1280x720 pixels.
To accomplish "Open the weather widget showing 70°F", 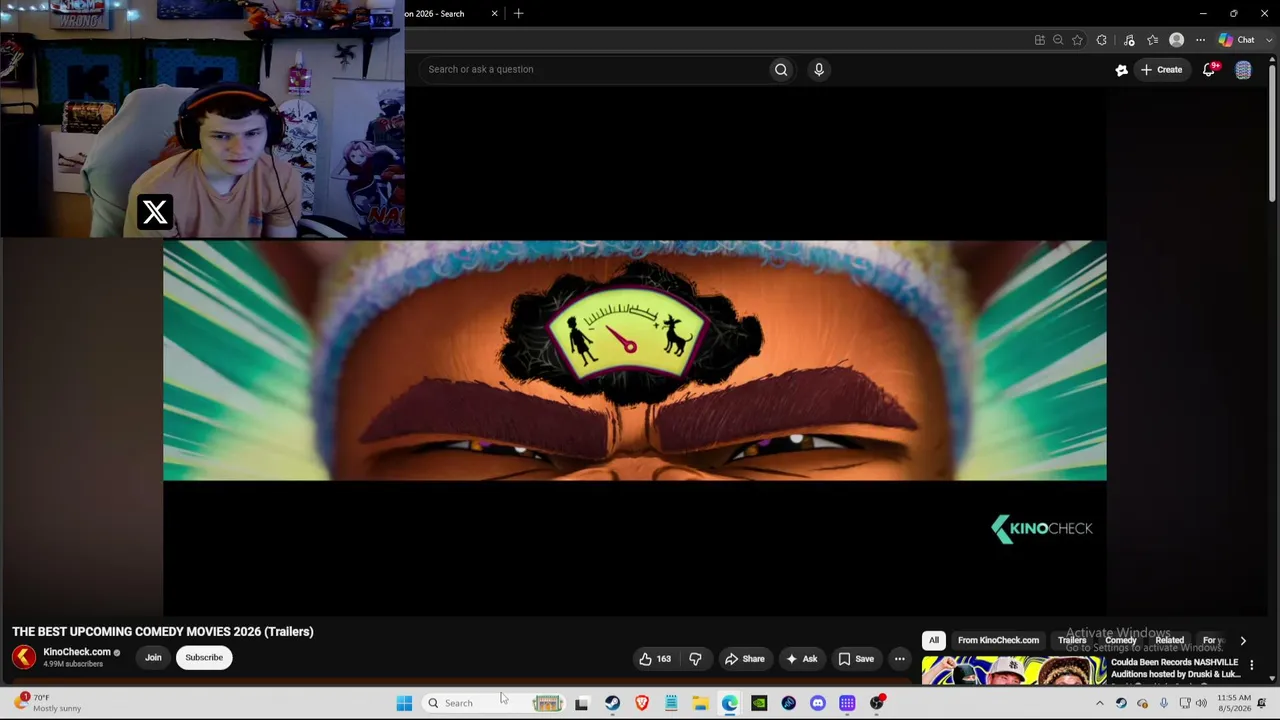I will pos(49,703).
